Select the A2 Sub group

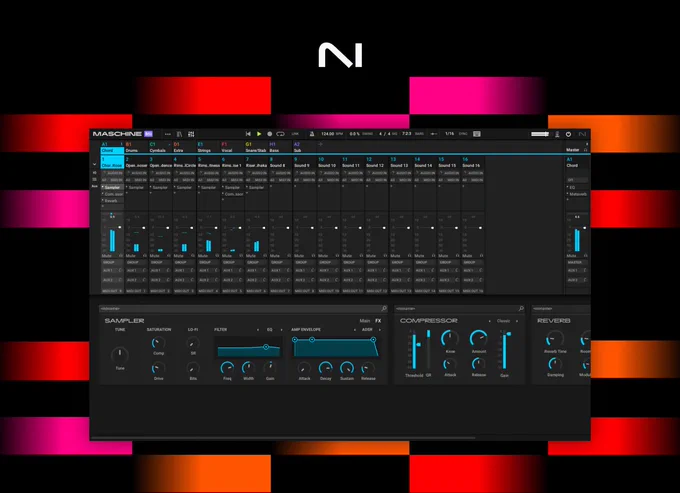[x=304, y=147]
